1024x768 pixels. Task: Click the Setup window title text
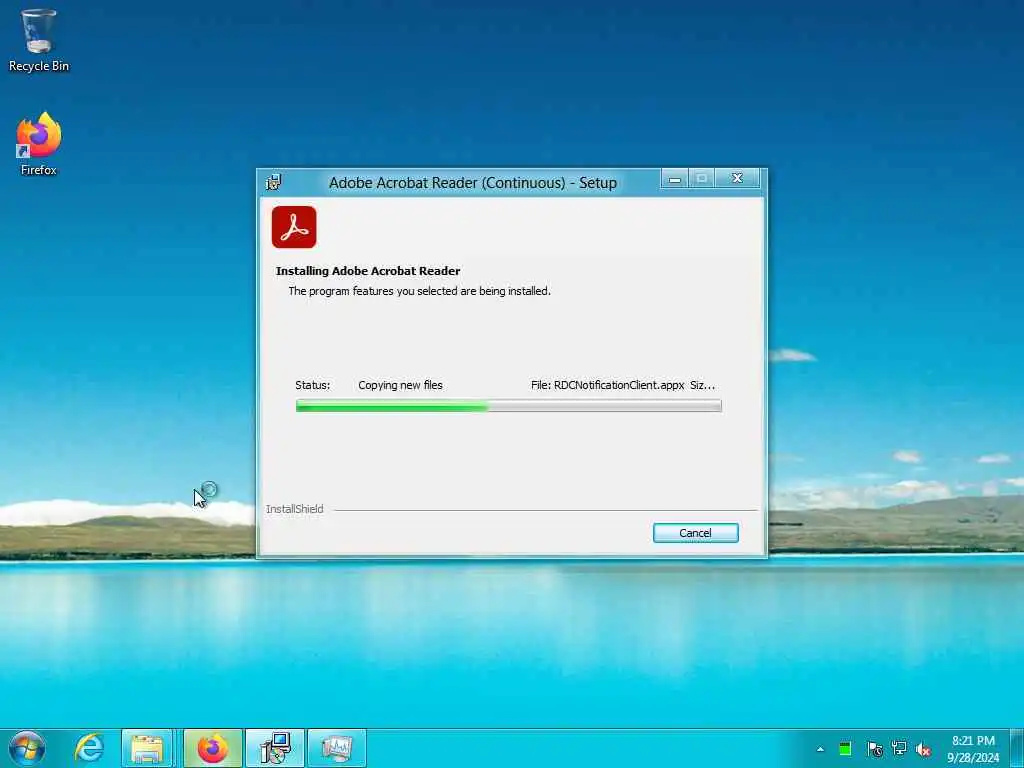click(x=473, y=183)
